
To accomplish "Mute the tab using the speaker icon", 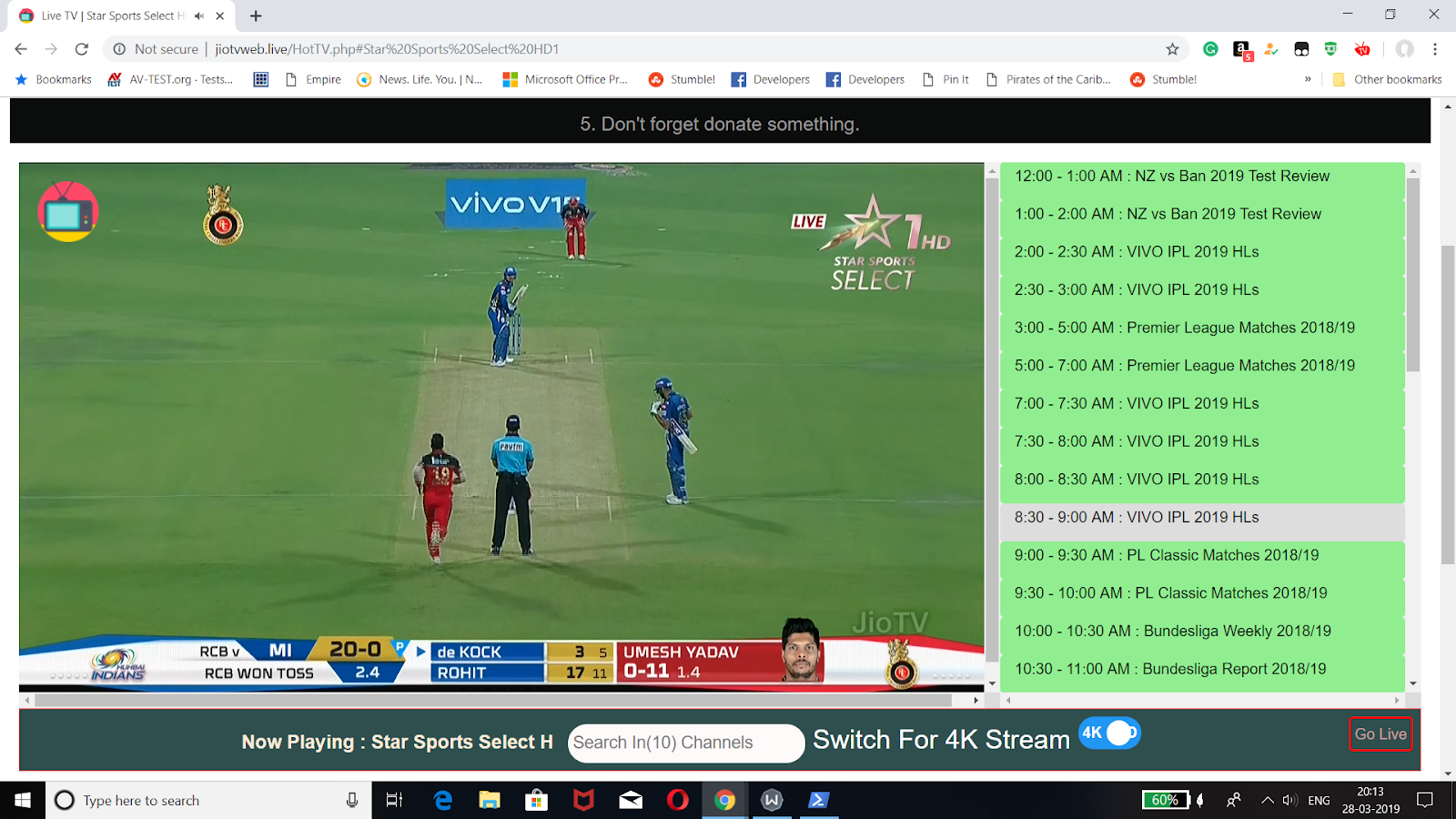I will (x=199, y=15).
